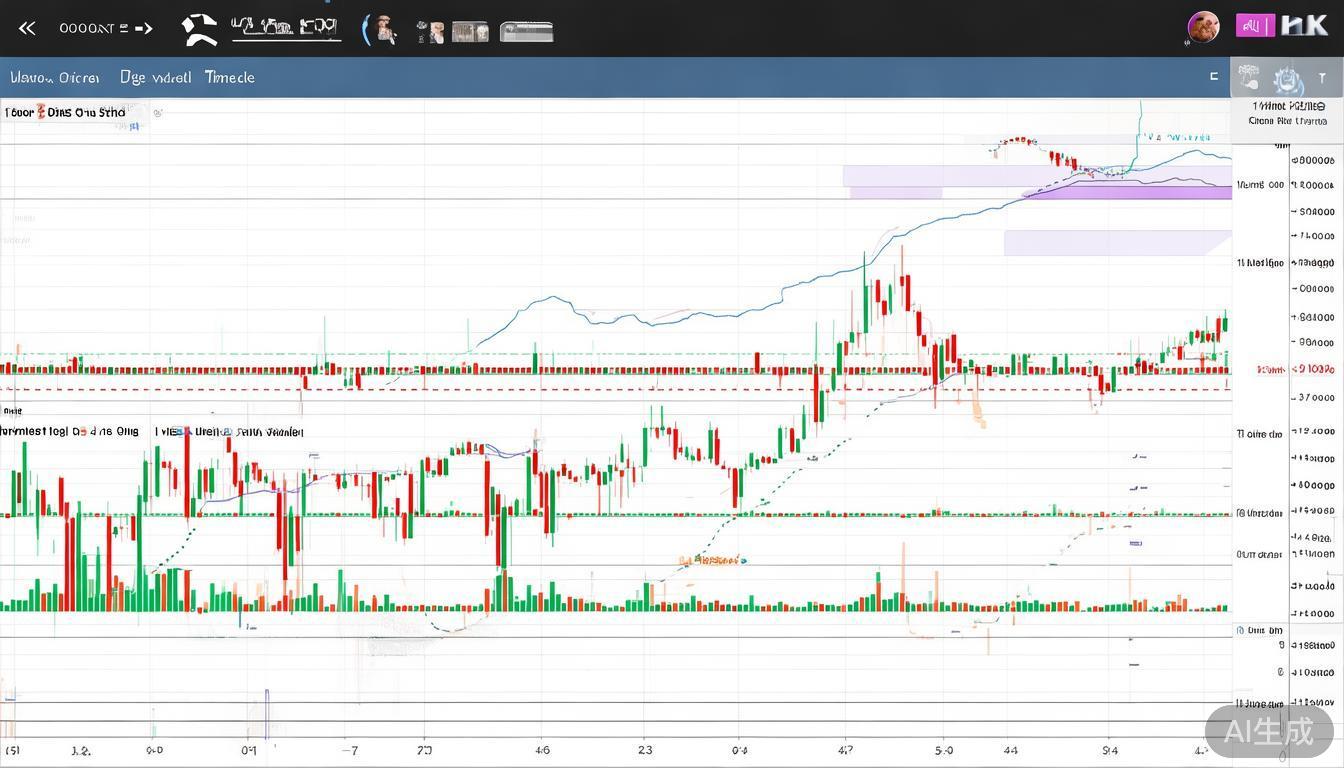Click the blue gear-shaped icon in gray panel
The height and width of the screenshot is (768, 1344).
pyautogui.click(x=1286, y=79)
